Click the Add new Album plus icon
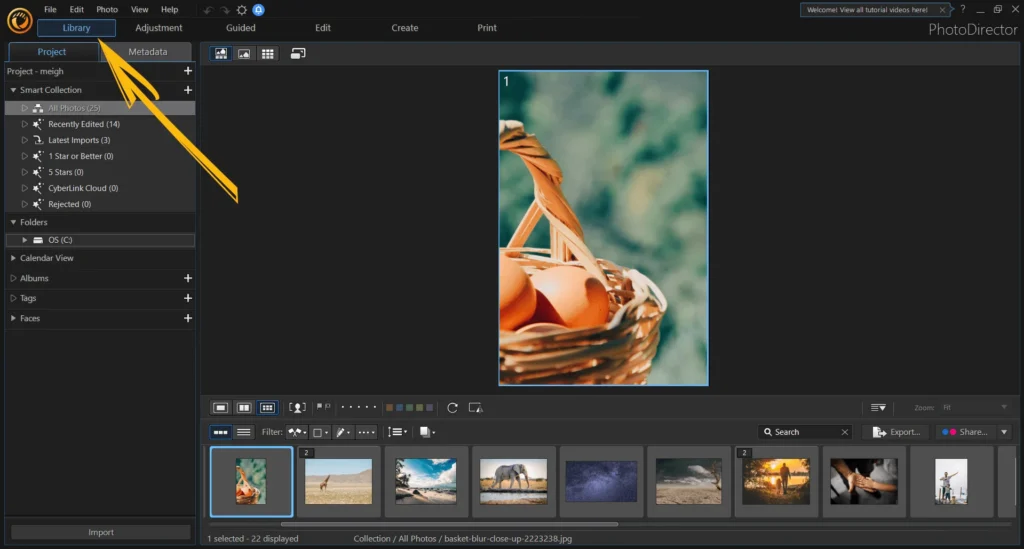Screen dimensions: 1024x549 [x=188, y=278]
